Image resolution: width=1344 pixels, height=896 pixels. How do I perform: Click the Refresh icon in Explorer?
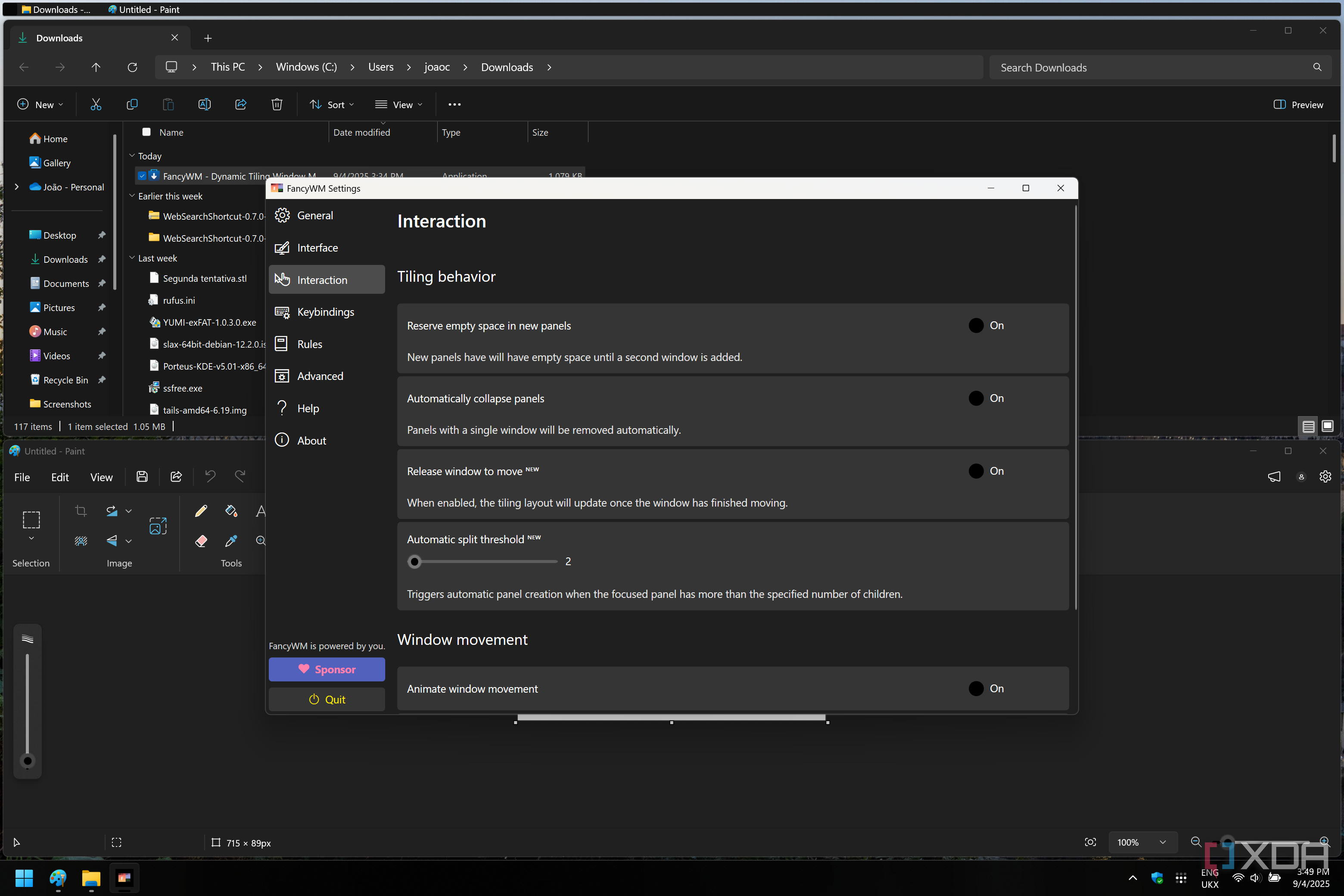[x=132, y=68]
